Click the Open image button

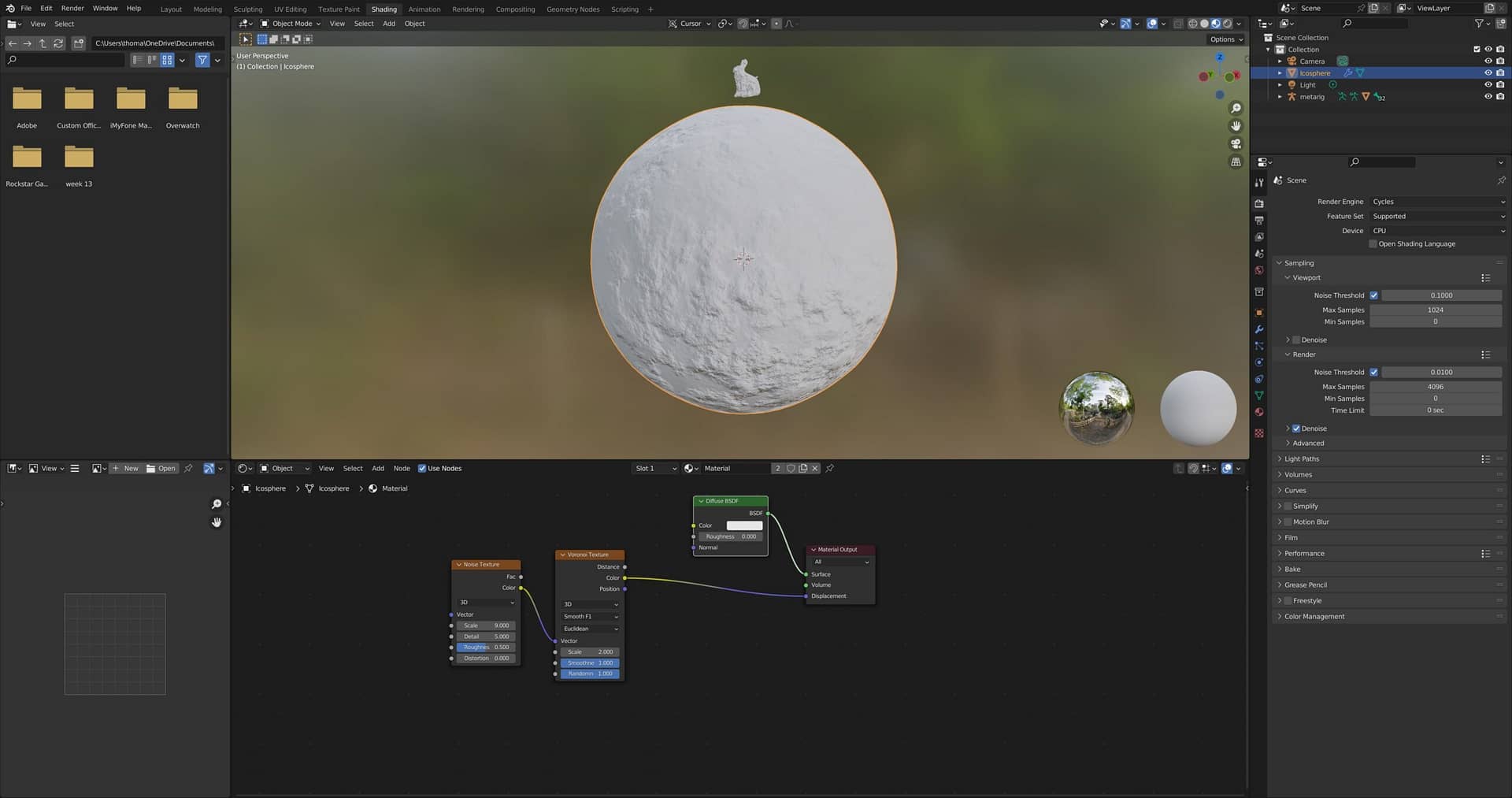161,469
